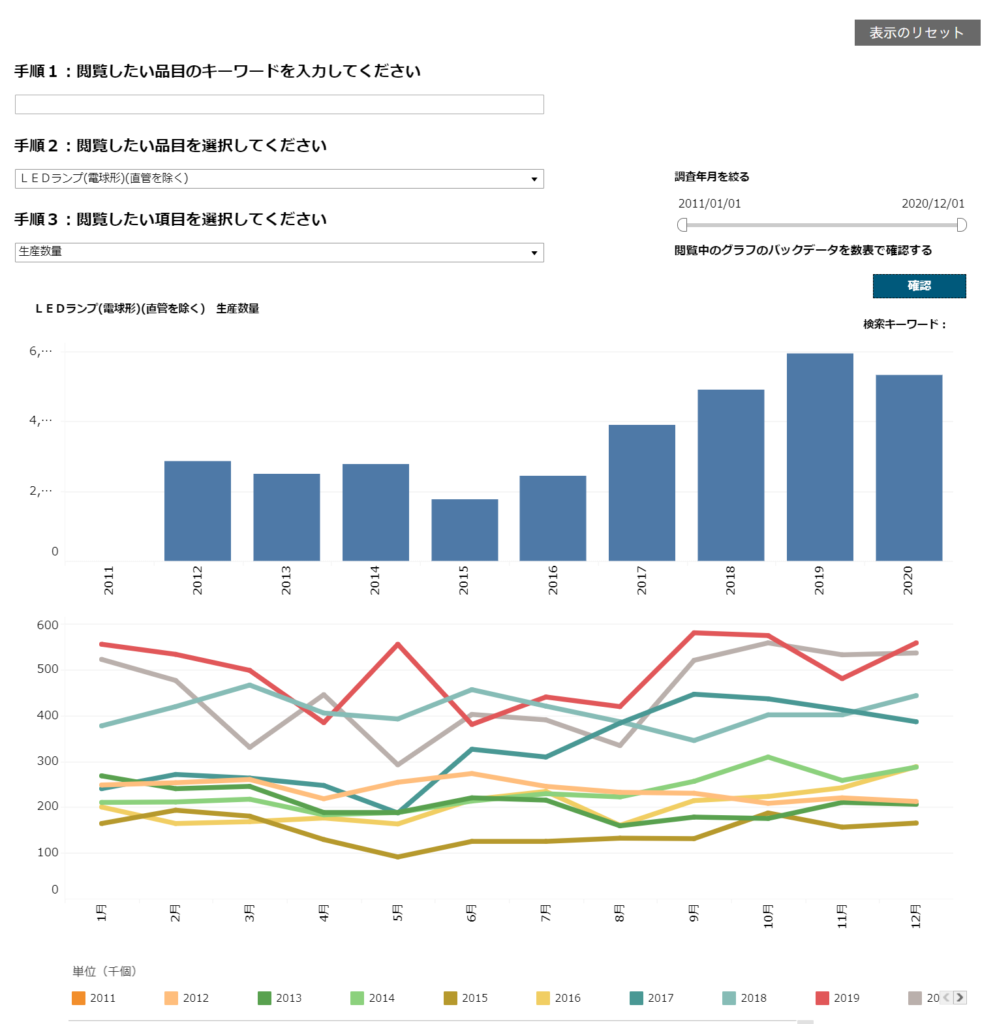The height and width of the screenshot is (1024, 995).
Task: Focus the keyword search input field
Action: tap(279, 104)
